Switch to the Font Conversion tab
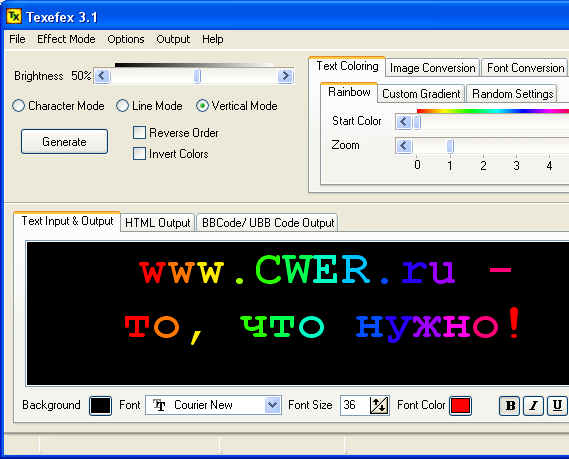 pyautogui.click(x=525, y=68)
